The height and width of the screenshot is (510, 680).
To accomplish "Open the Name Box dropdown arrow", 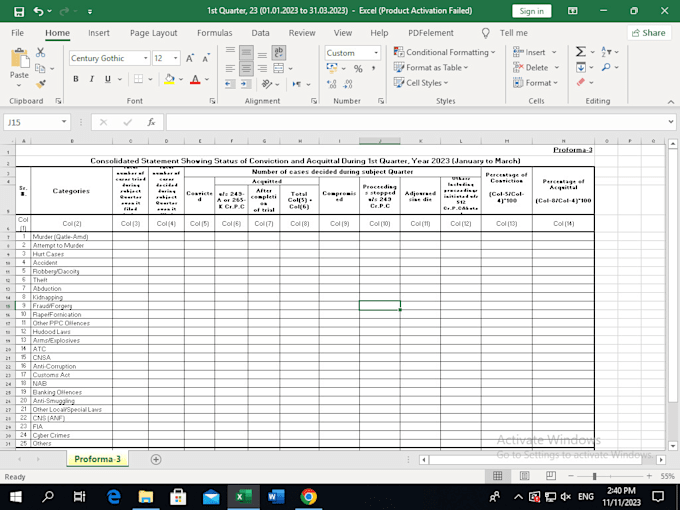I will tap(64, 122).
